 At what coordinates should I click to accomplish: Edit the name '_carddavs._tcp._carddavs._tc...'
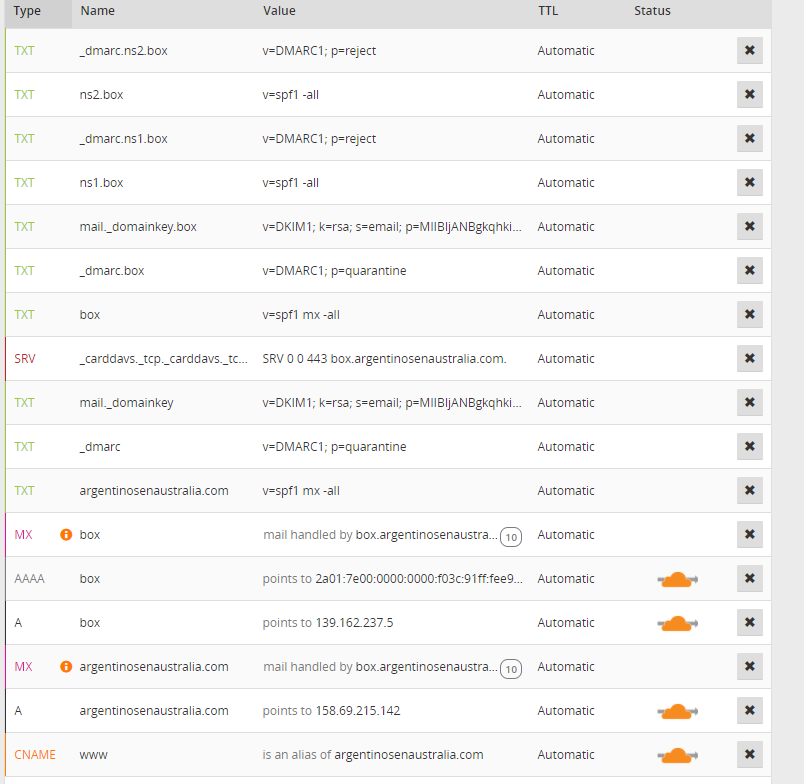[x=164, y=359]
